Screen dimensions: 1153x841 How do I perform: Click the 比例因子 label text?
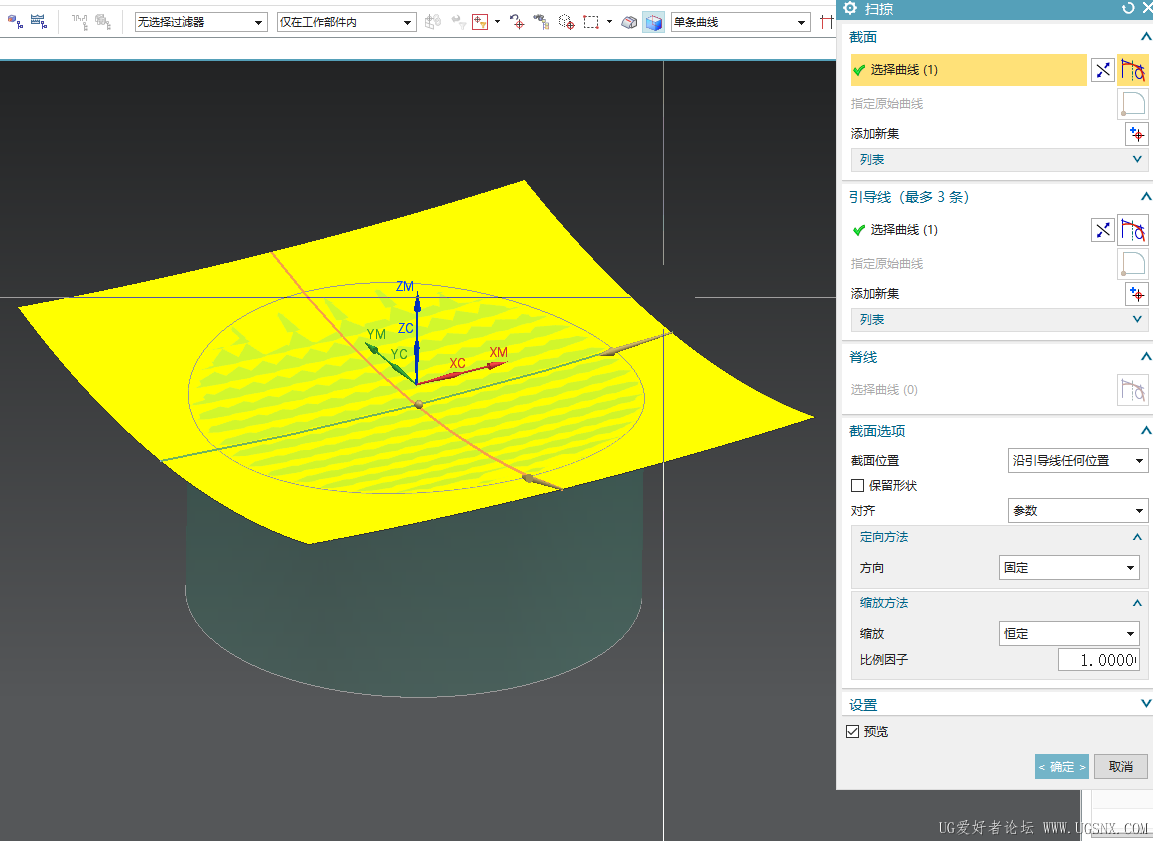(x=884, y=660)
